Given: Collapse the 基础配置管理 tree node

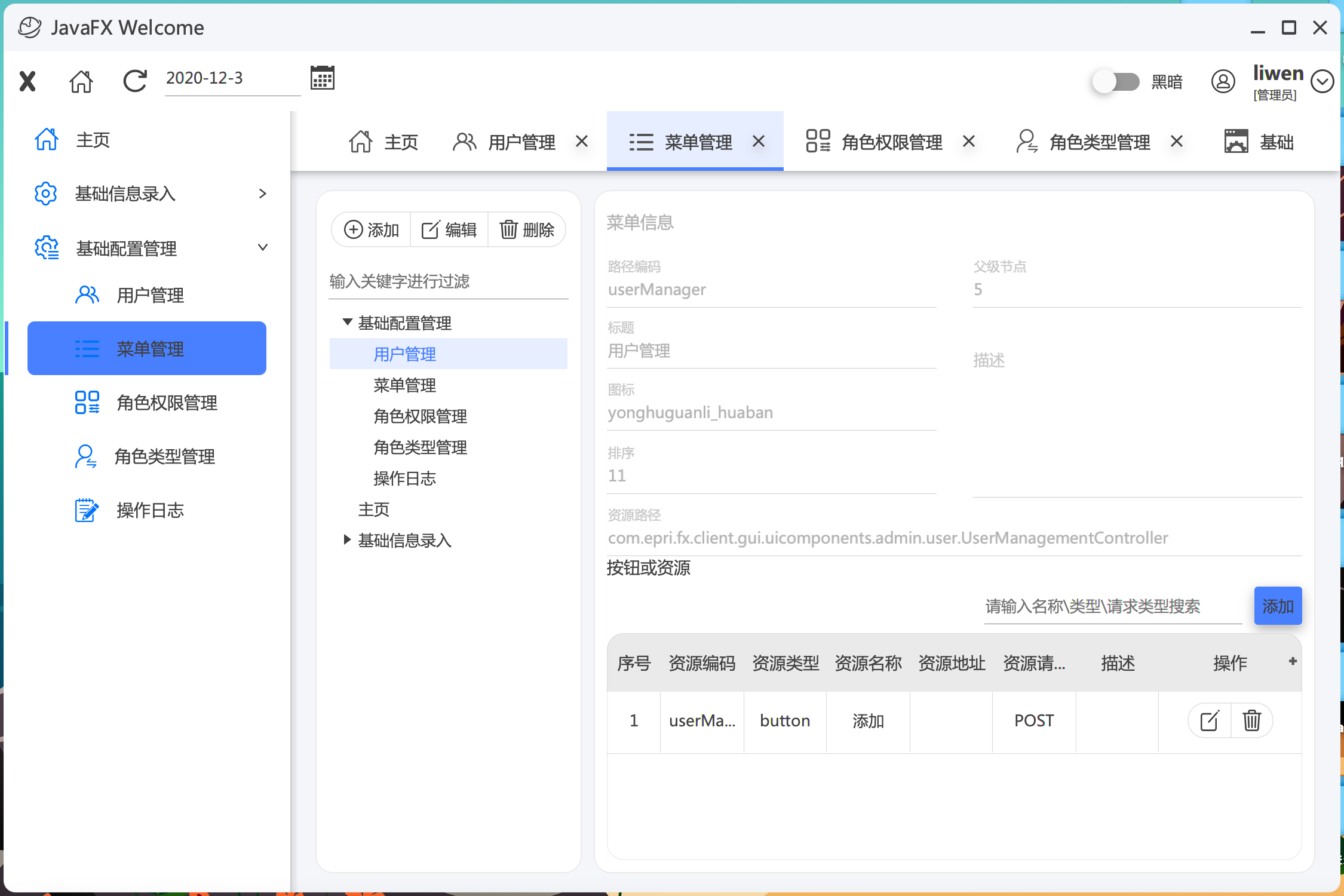Looking at the screenshot, I should (x=347, y=323).
